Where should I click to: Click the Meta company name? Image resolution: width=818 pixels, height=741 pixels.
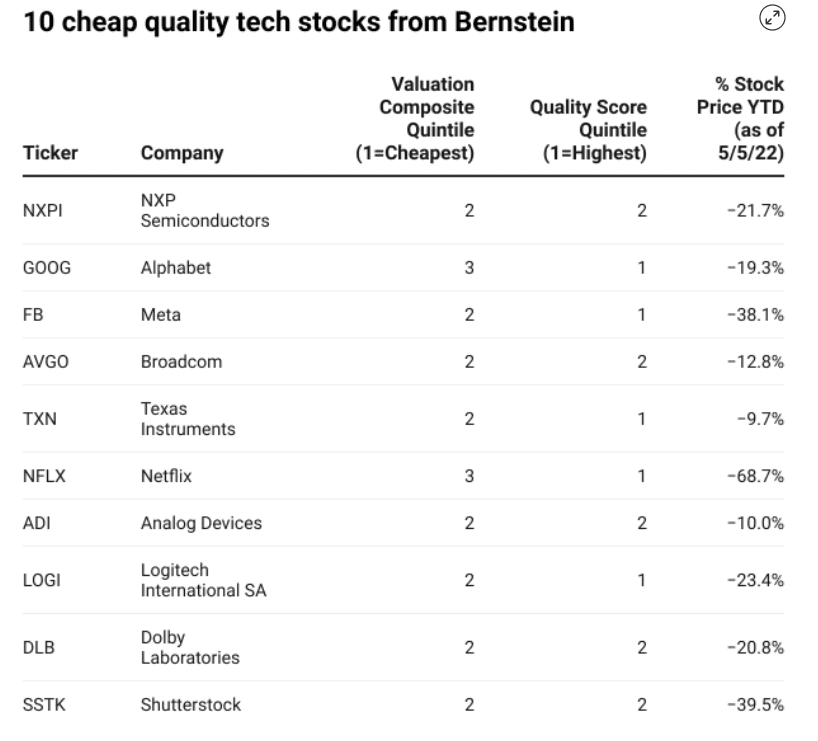(160, 315)
